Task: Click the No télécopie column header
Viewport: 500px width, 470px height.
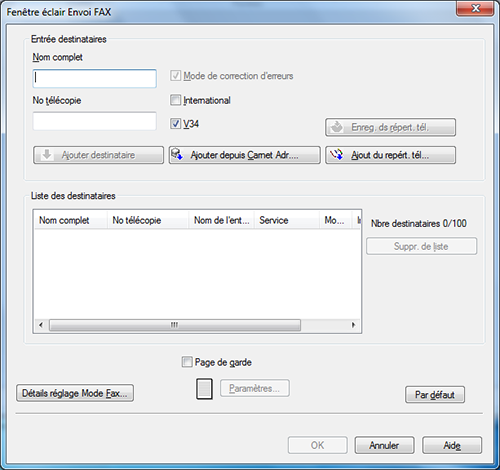Action: click(148, 220)
